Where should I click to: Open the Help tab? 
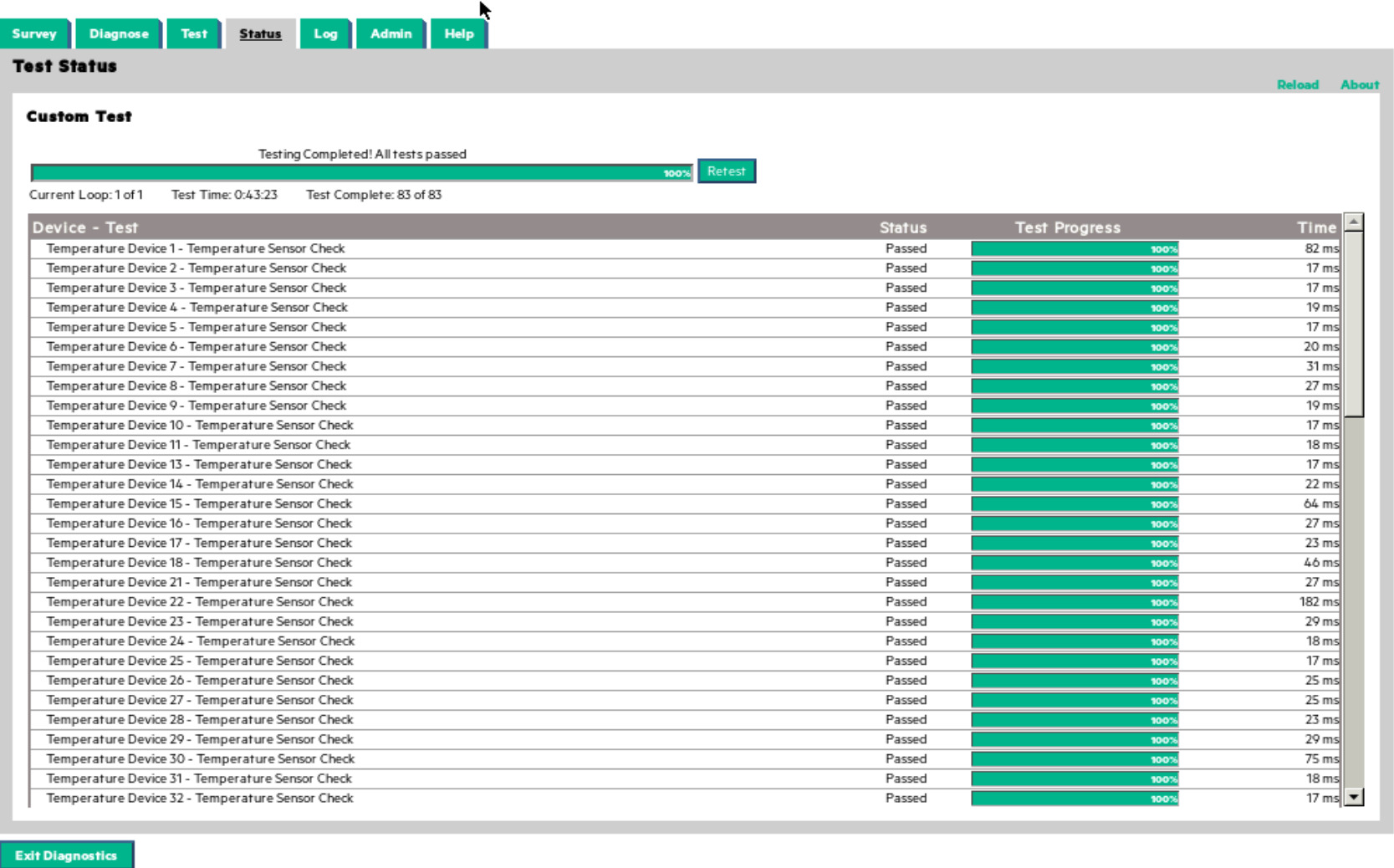459,34
